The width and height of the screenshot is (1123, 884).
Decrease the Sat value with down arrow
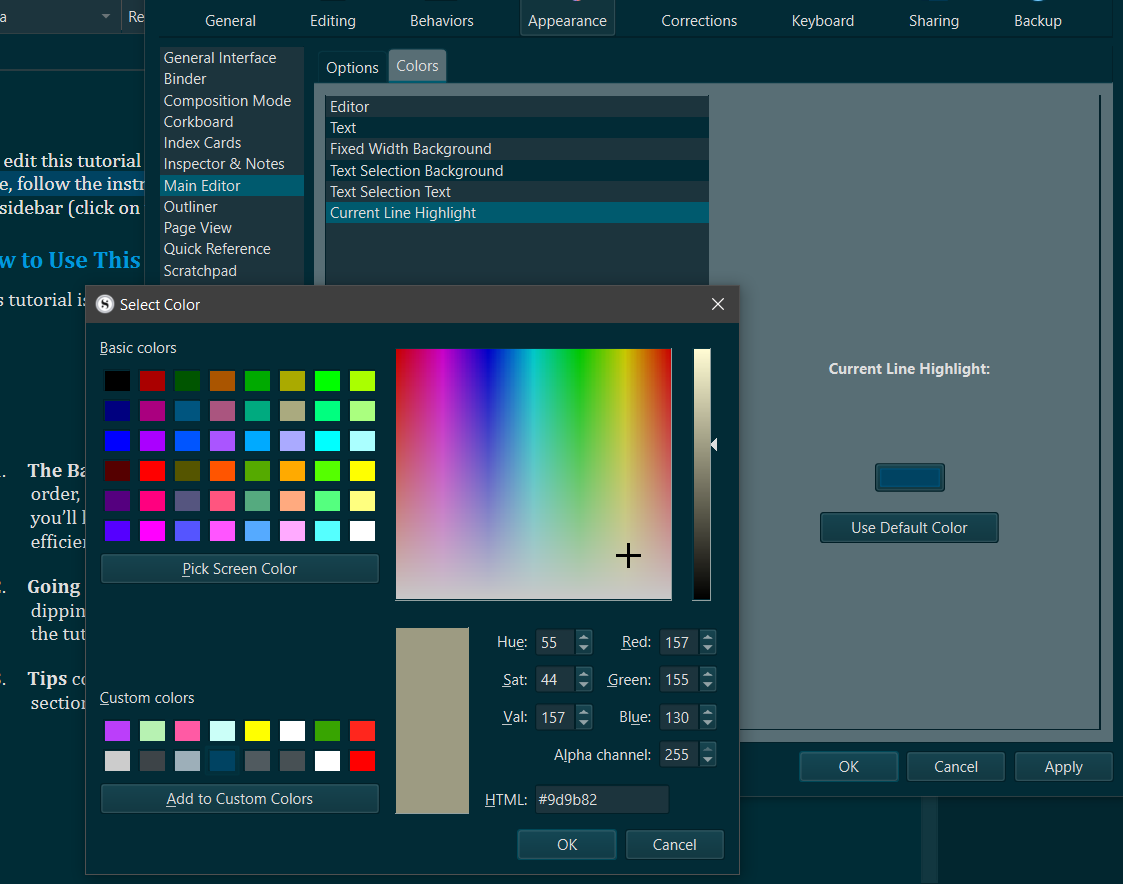(x=584, y=686)
